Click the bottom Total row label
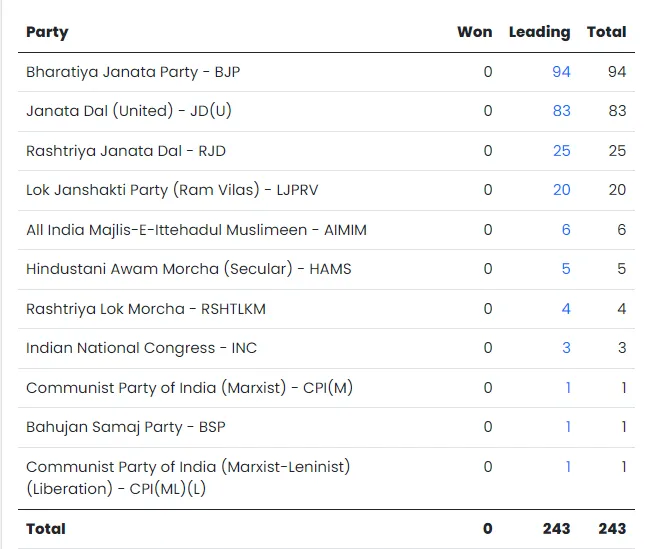 [46, 528]
